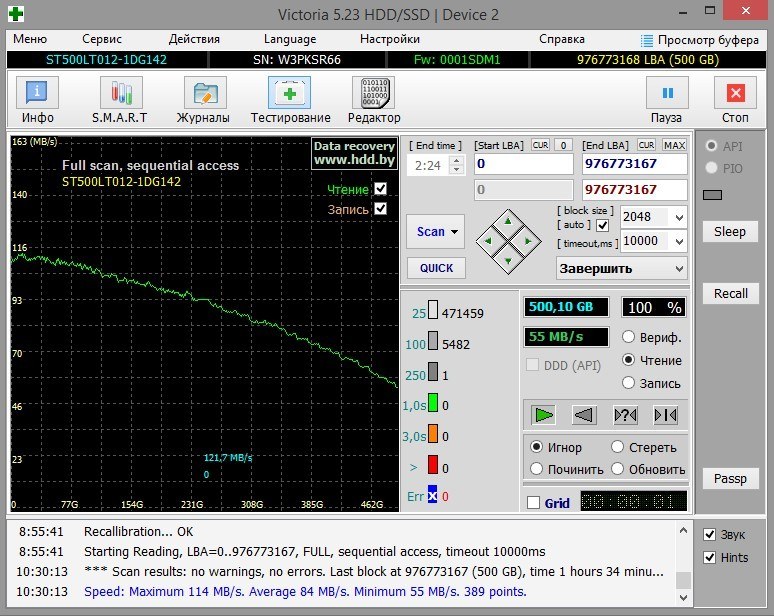
Task: Click the red Стоп icon
Action: (x=736, y=94)
